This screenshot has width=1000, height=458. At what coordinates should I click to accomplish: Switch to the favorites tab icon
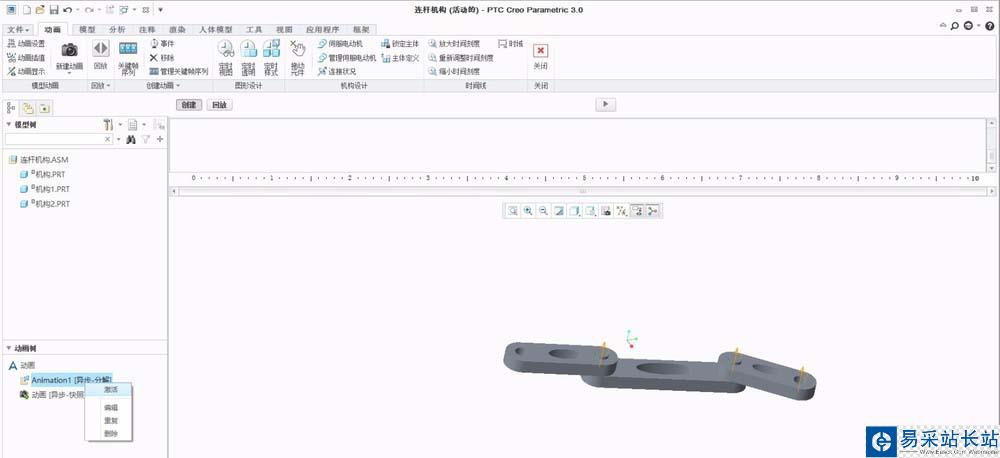click(x=43, y=108)
